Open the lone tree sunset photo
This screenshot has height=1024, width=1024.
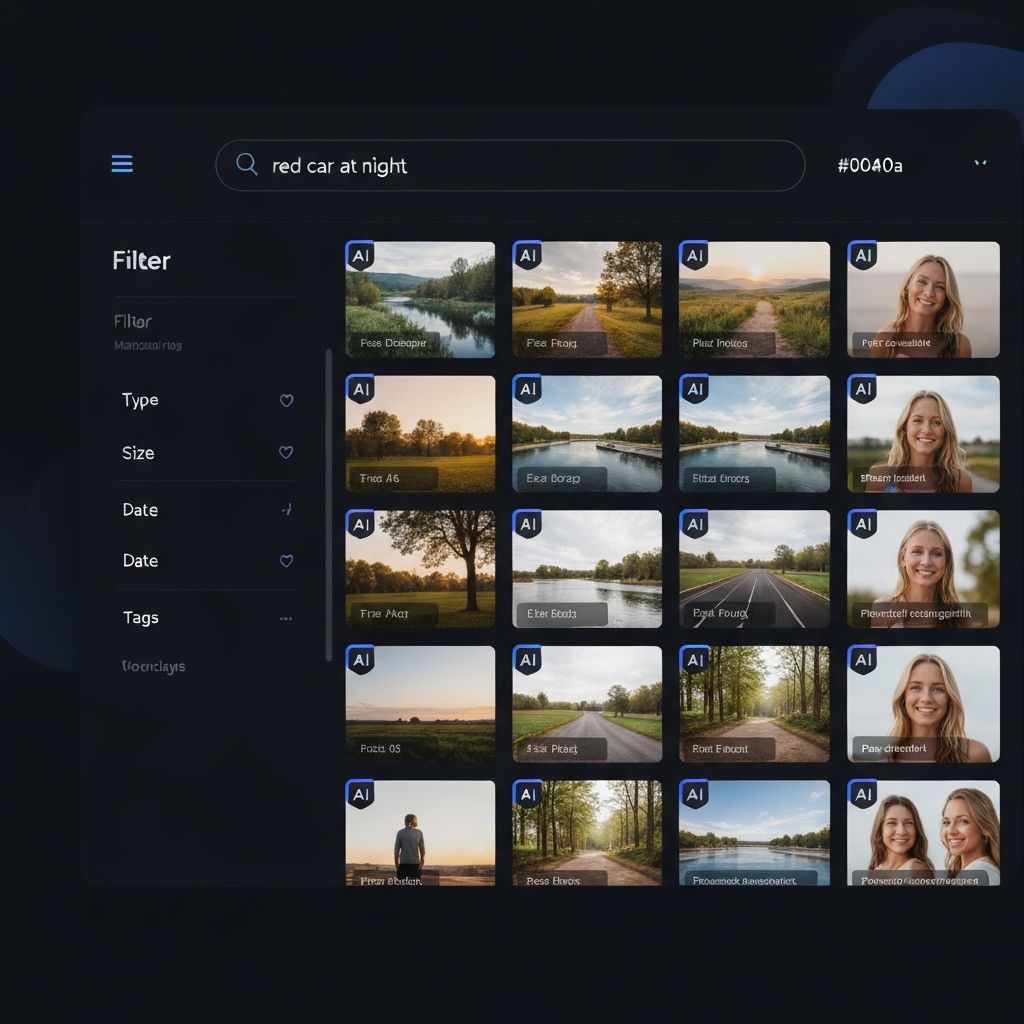[x=420, y=569]
